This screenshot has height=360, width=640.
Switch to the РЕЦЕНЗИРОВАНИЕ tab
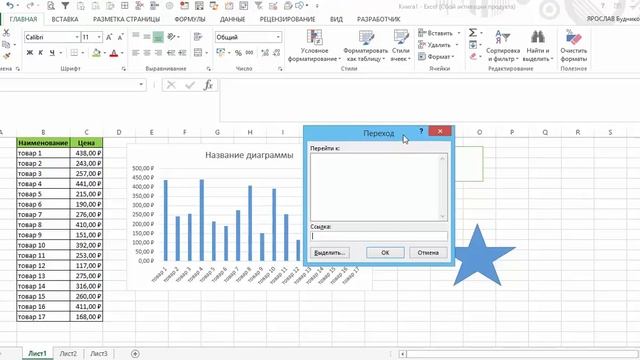click(x=287, y=19)
